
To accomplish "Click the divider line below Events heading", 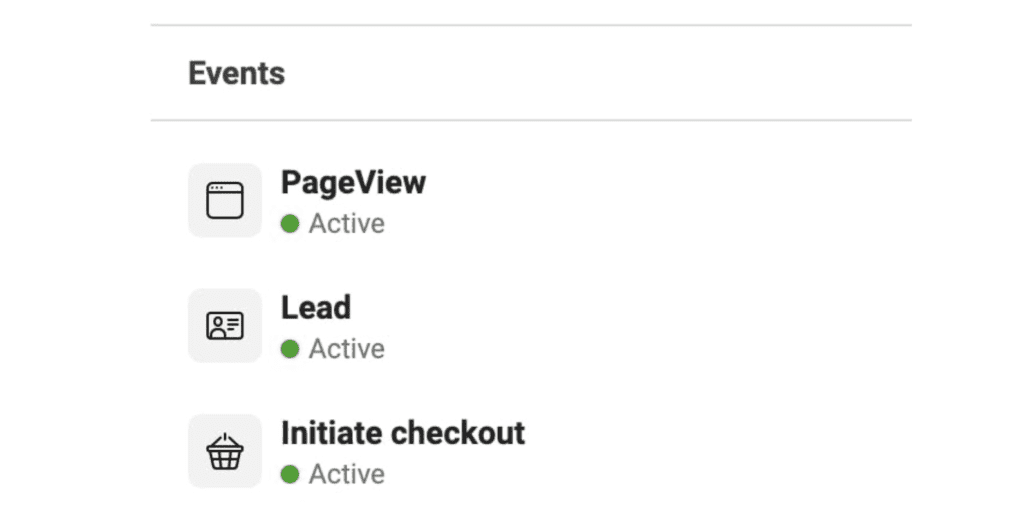I will [531, 121].
